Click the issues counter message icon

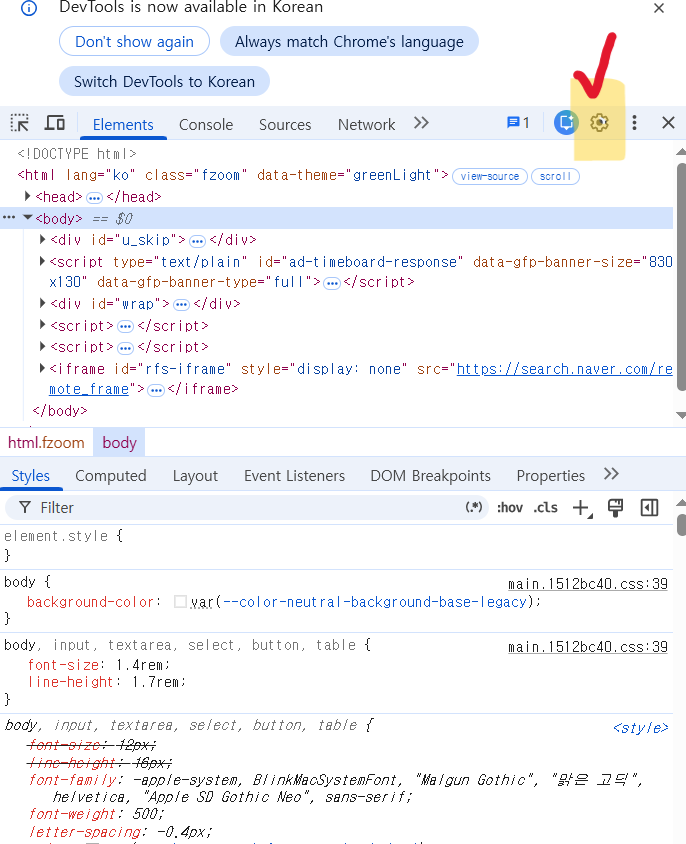coord(518,123)
